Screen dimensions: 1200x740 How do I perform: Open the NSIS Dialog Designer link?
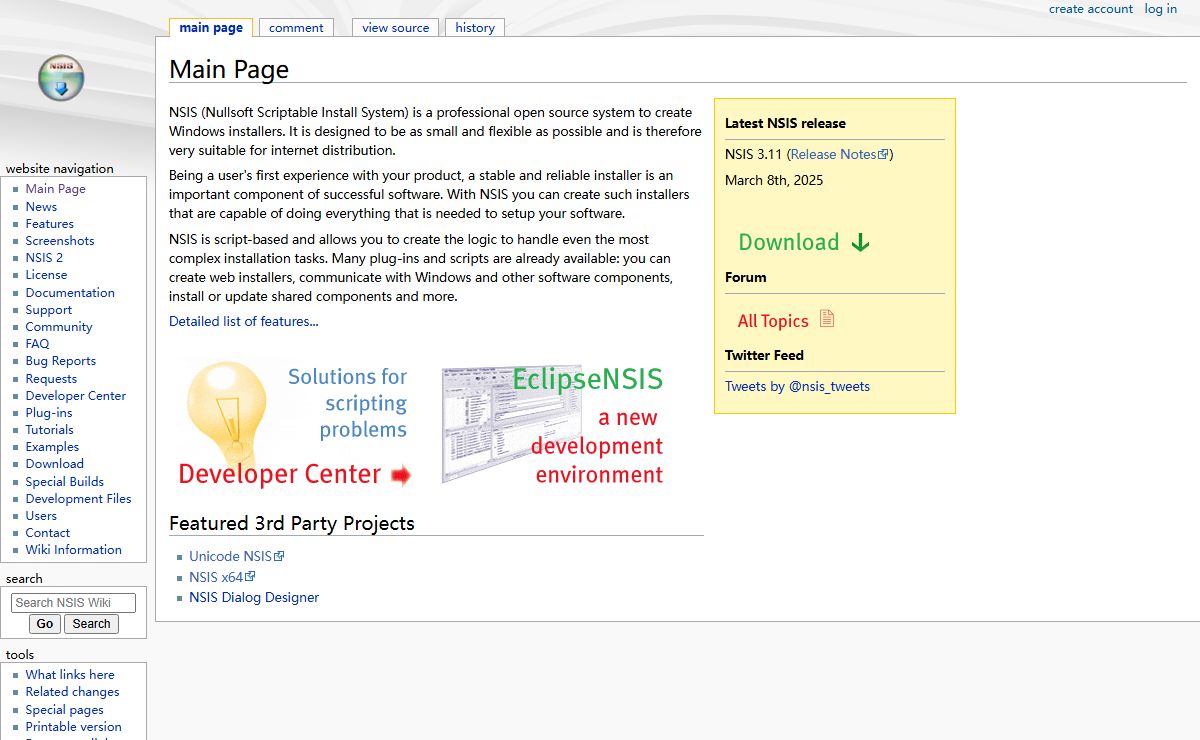(254, 598)
